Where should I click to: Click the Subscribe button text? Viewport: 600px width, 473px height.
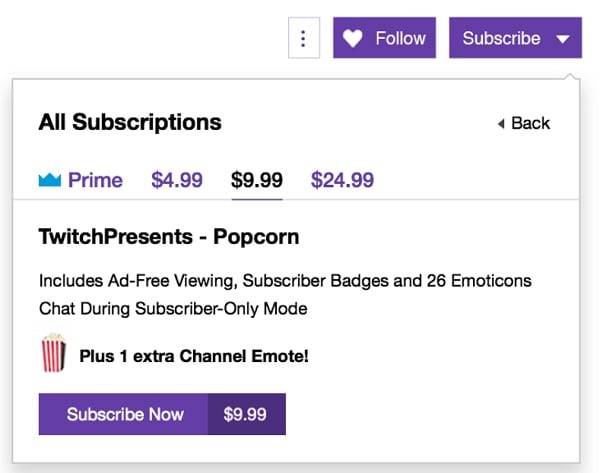(501, 39)
